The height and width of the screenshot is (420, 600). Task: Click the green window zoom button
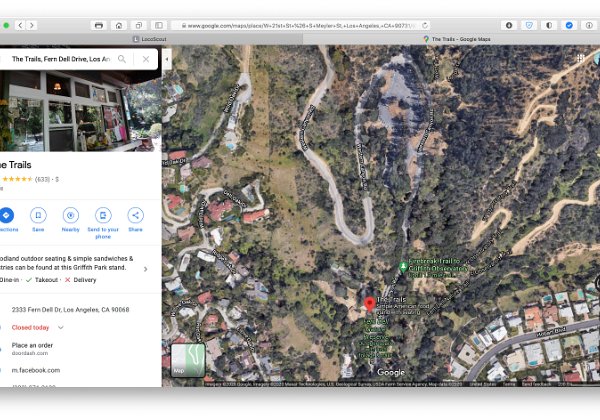(6, 26)
